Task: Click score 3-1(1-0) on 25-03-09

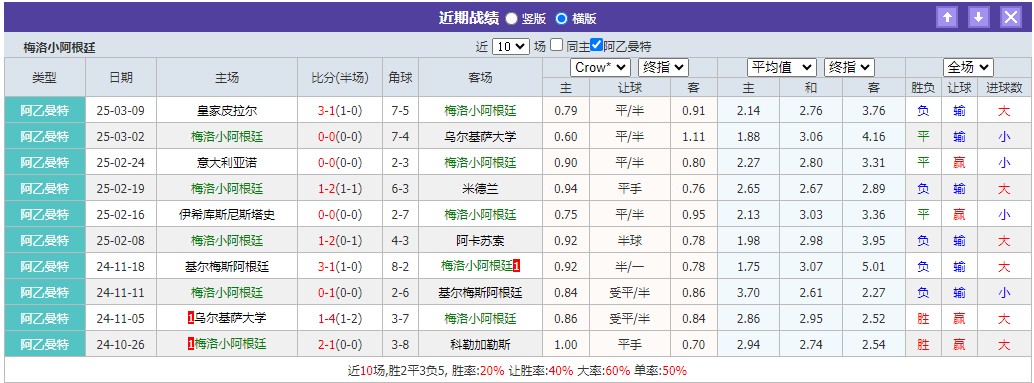Action: [x=340, y=111]
